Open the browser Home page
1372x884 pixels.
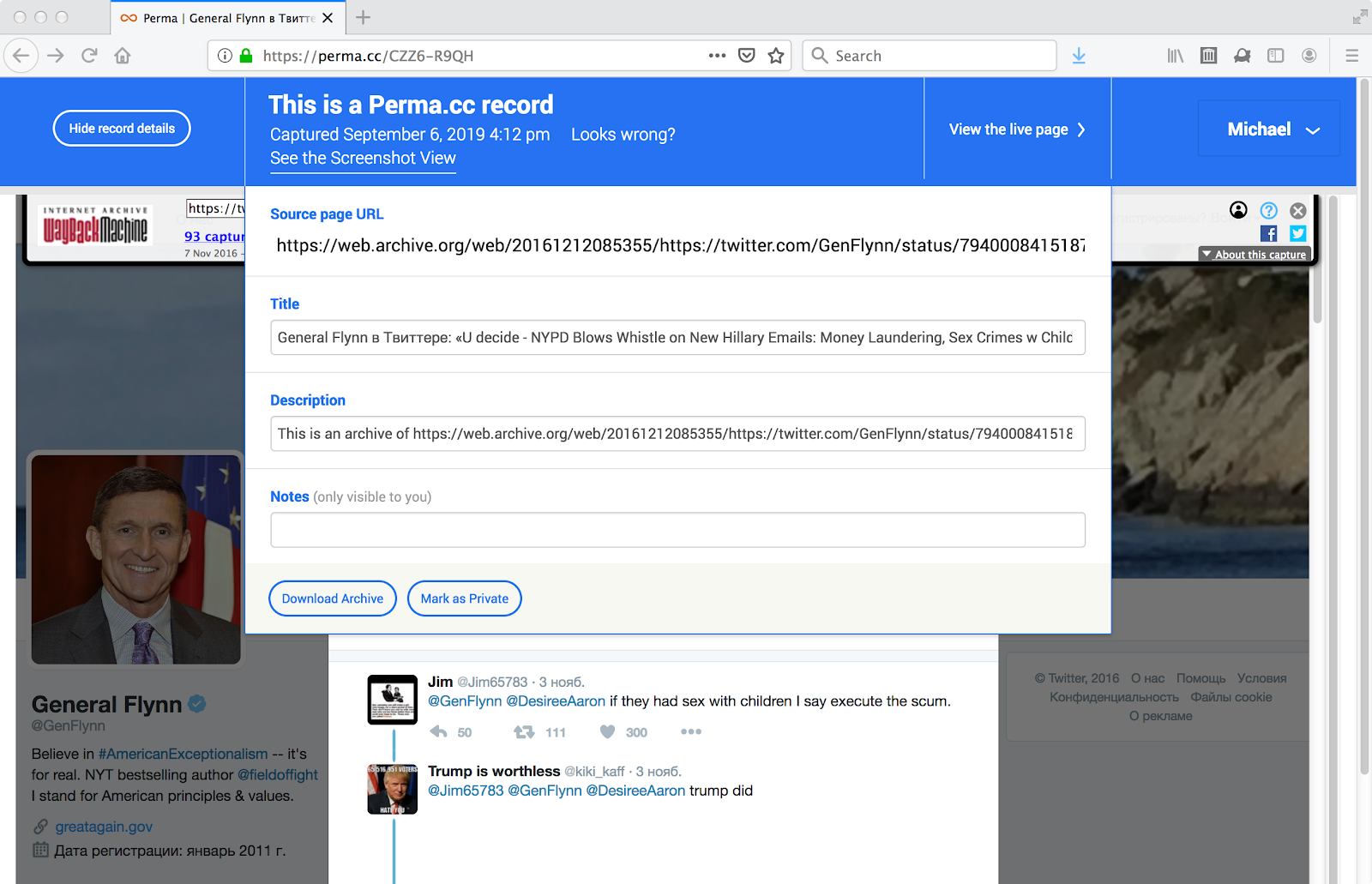point(123,56)
